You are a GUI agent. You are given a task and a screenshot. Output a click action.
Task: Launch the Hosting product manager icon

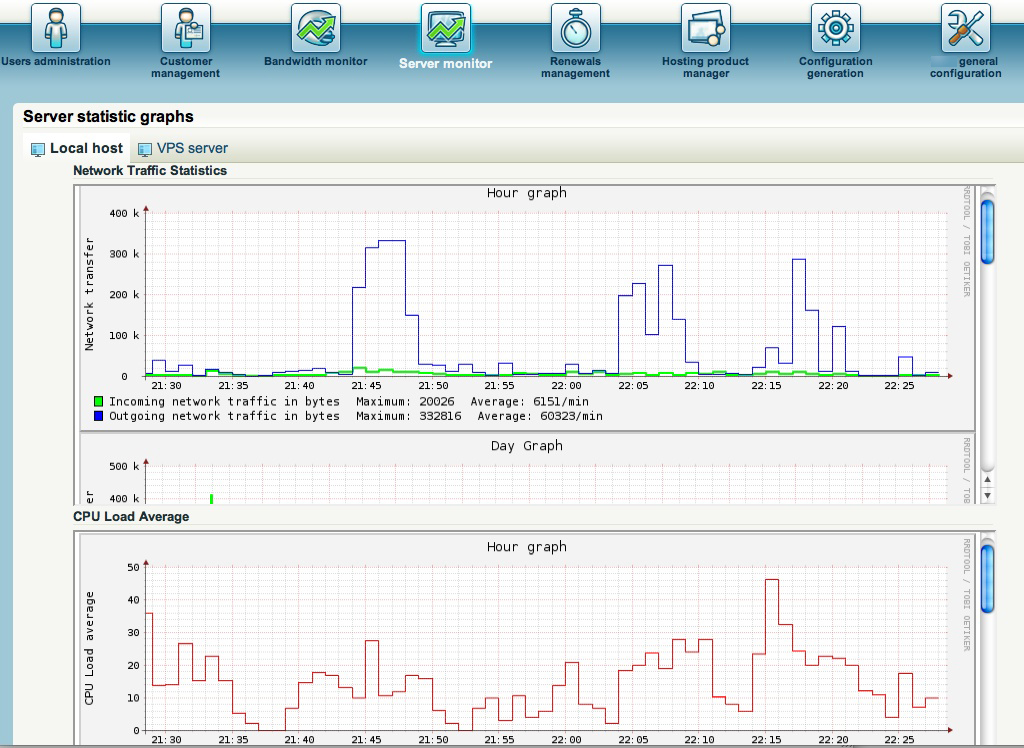(706, 28)
